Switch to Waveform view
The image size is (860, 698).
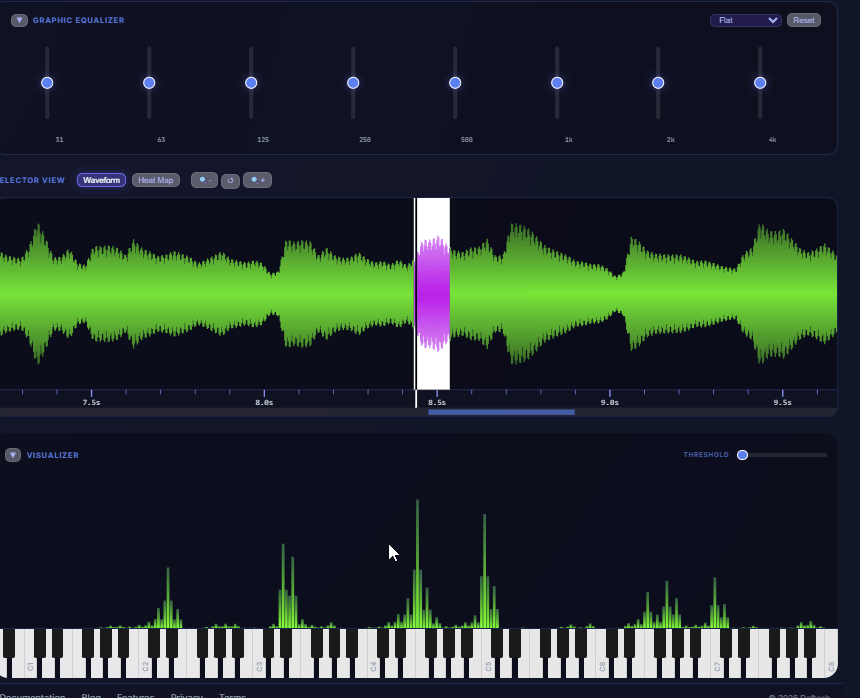click(101, 181)
